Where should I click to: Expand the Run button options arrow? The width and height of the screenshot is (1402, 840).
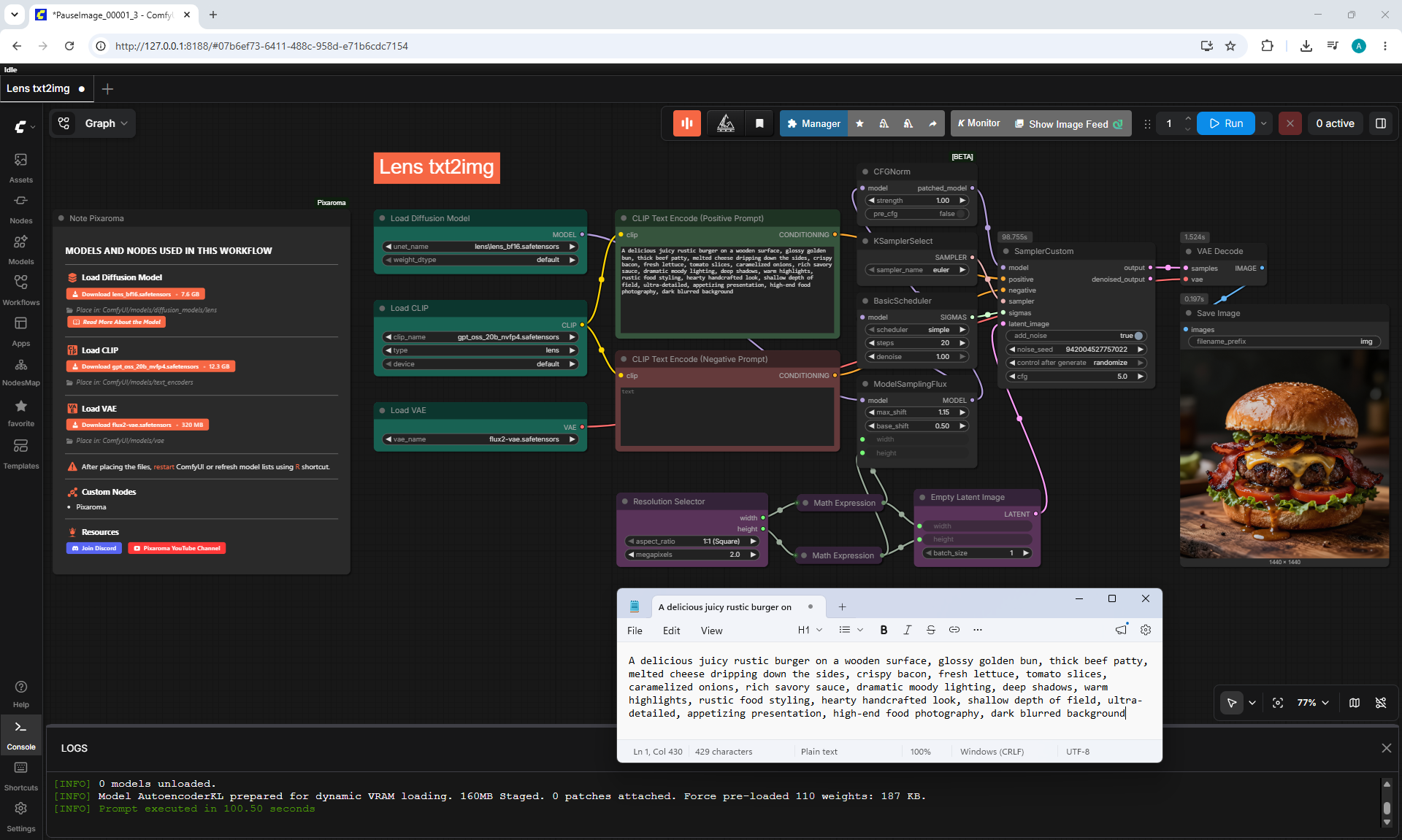pyautogui.click(x=1264, y=123)
